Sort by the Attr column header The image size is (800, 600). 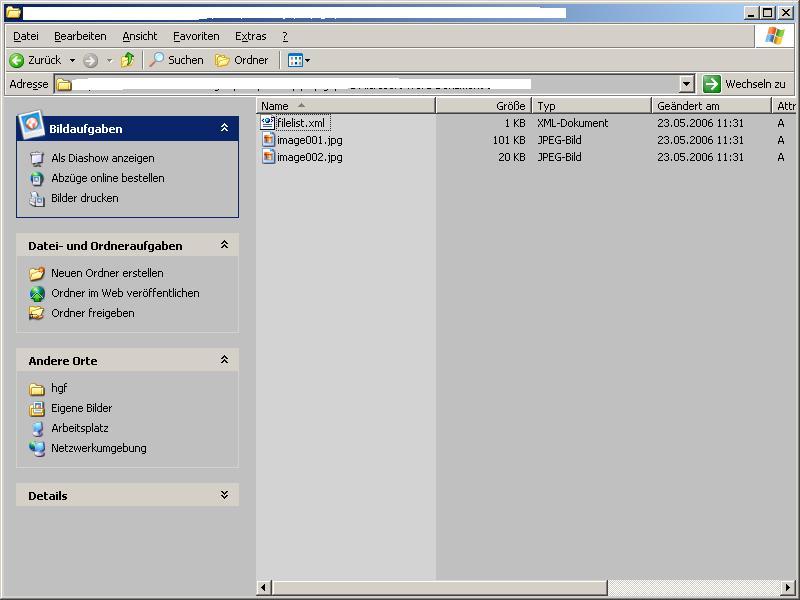pyautogui.click(x=785, y=106)
